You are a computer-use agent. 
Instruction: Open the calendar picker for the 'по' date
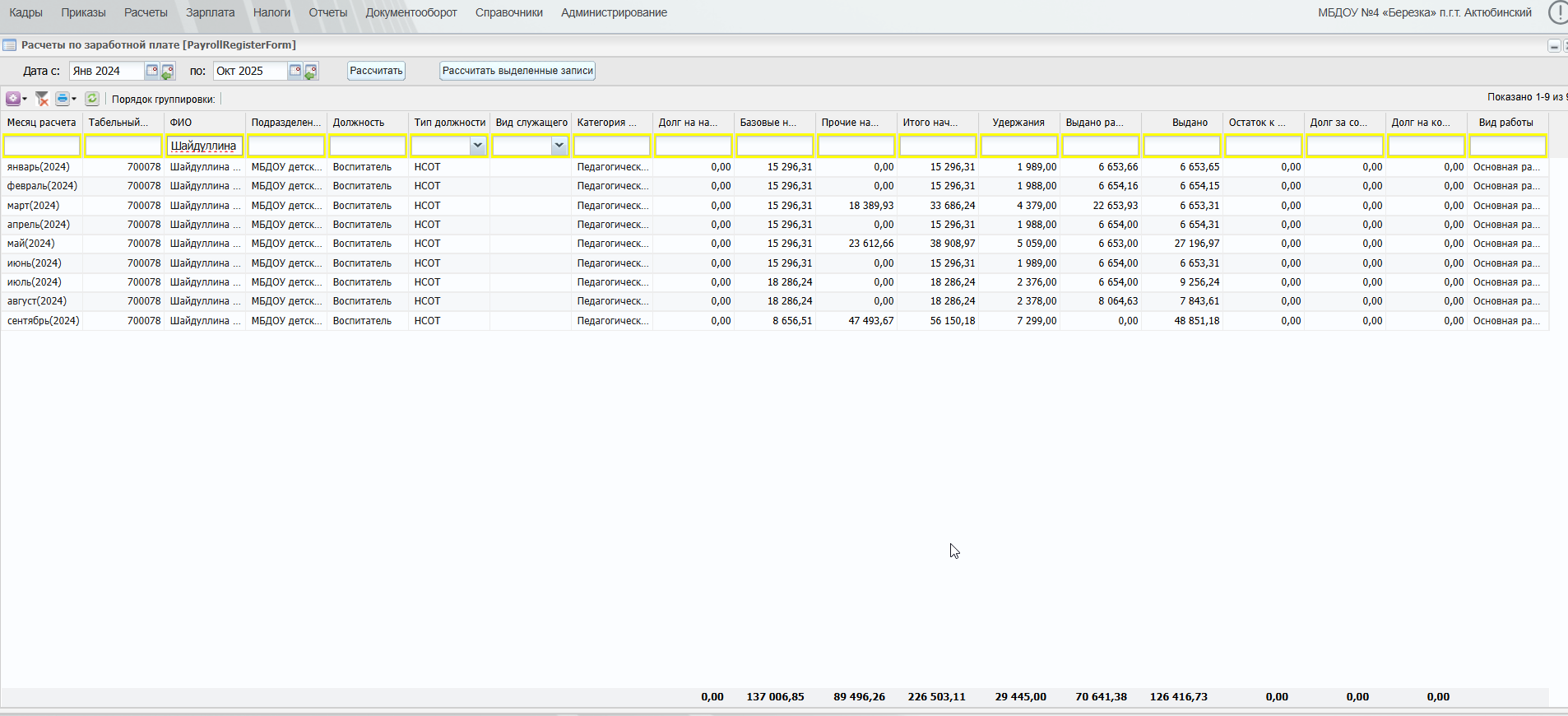tap(295, 71)
